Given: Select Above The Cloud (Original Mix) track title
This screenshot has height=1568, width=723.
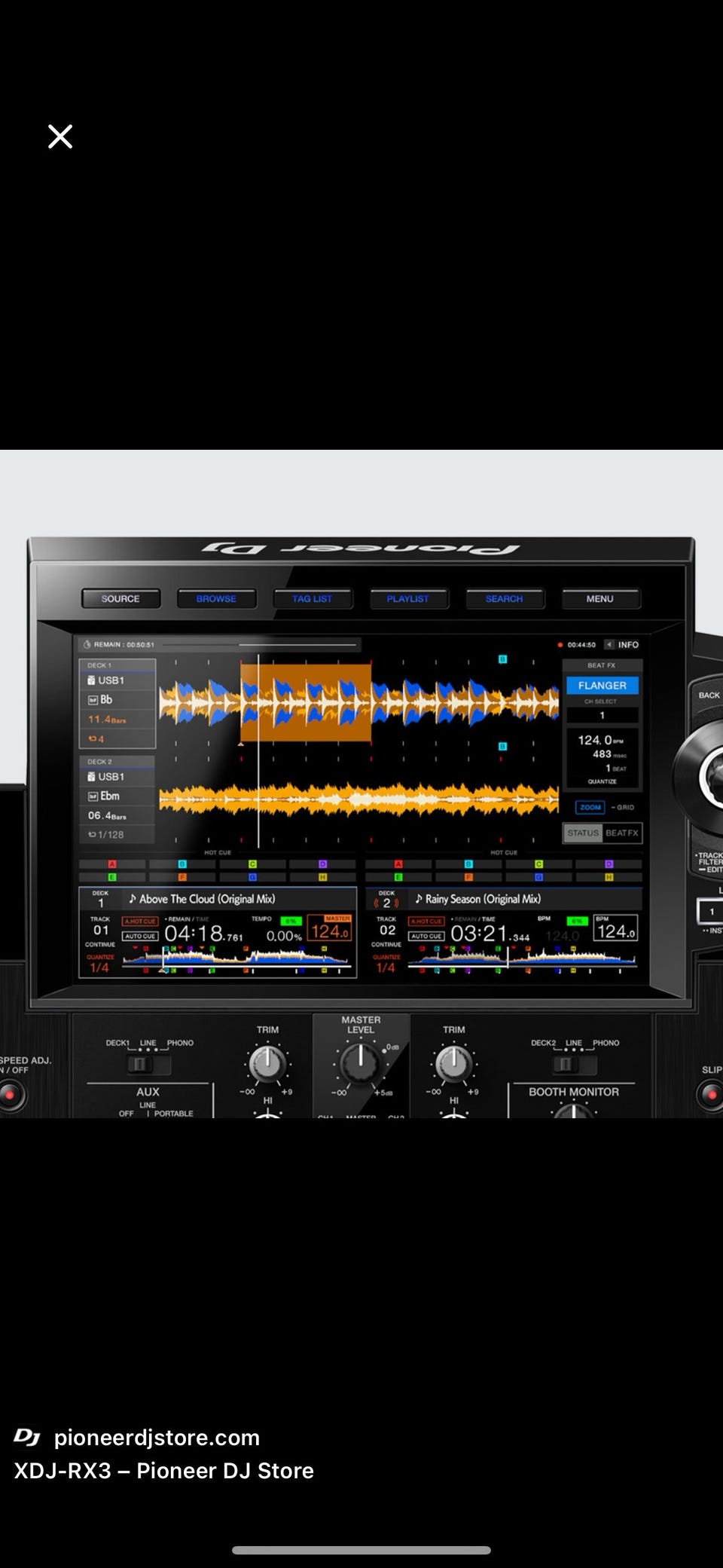Looking at the screenshot, I should (207, 899).
